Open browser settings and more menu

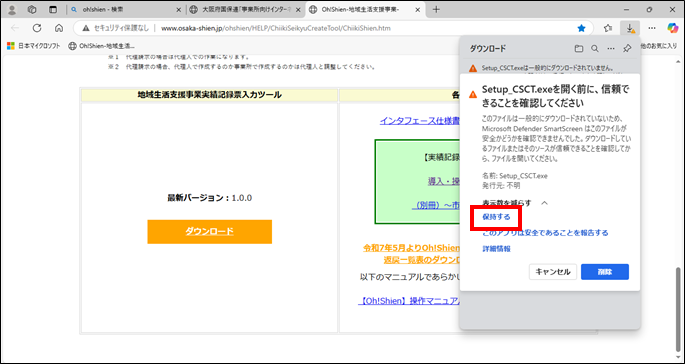(652, 28)
